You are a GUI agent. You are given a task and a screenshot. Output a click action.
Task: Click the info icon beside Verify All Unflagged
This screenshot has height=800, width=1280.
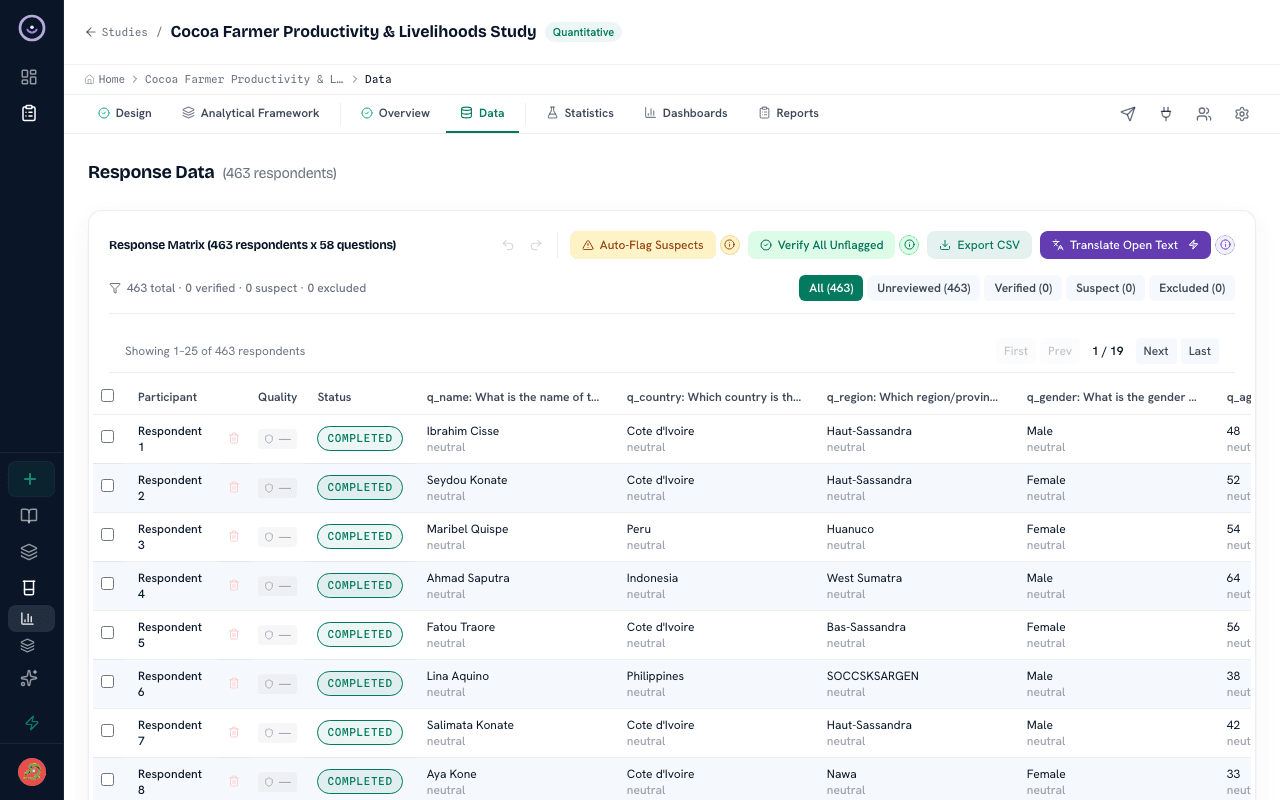[x=909, y=245]
